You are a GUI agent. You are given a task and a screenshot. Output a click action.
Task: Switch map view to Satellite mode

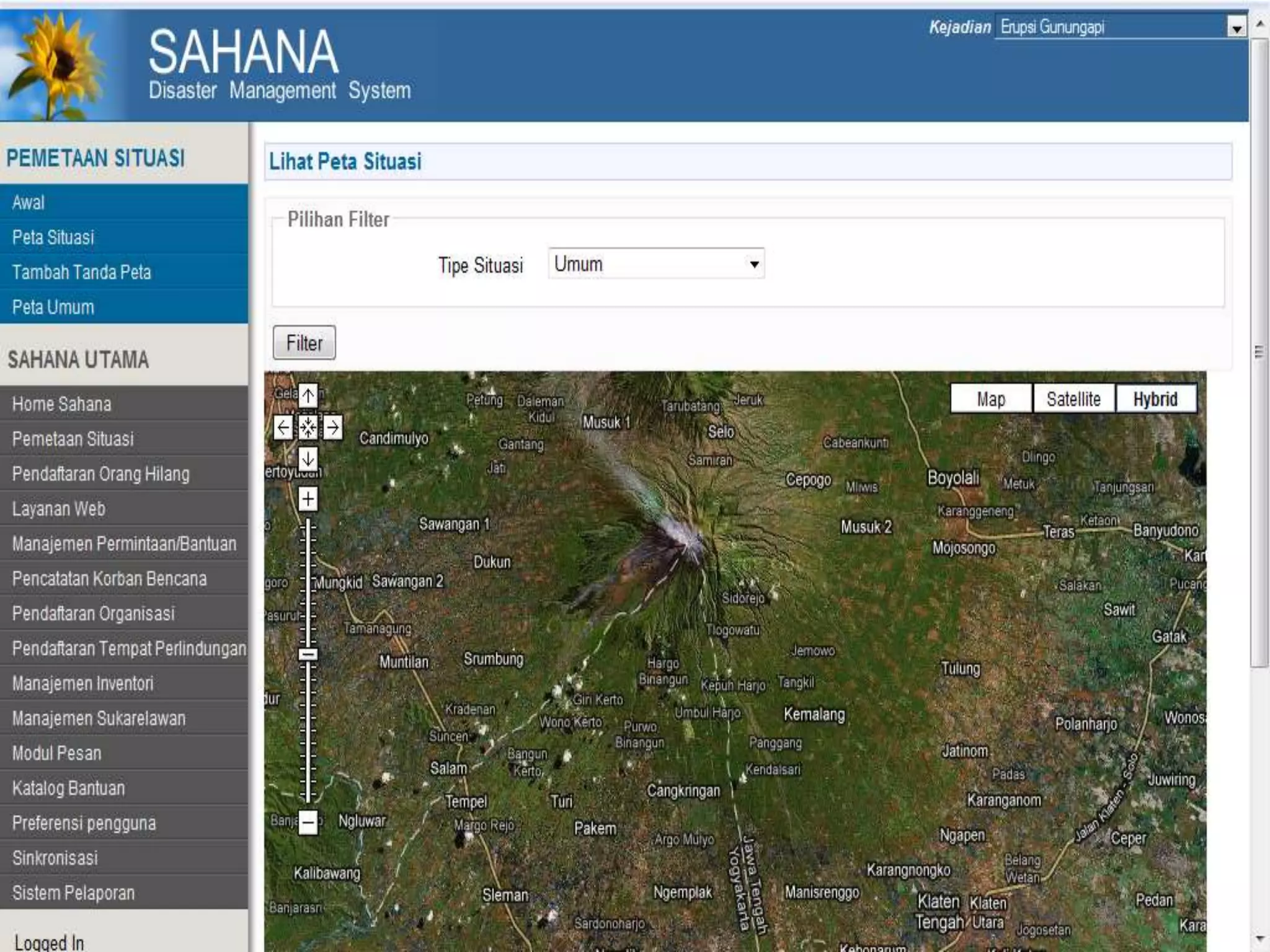click(x=1073, y=399)
